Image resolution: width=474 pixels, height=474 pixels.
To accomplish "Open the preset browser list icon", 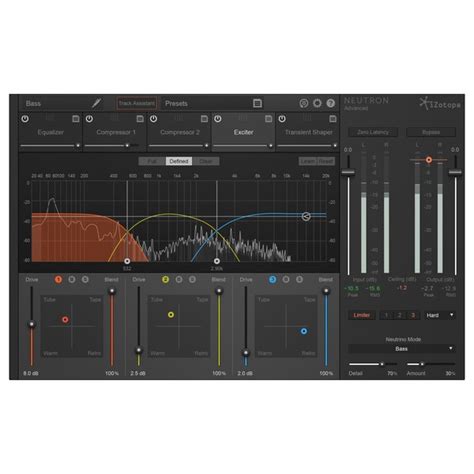I will pyautogui.click(x=257, y=103).
